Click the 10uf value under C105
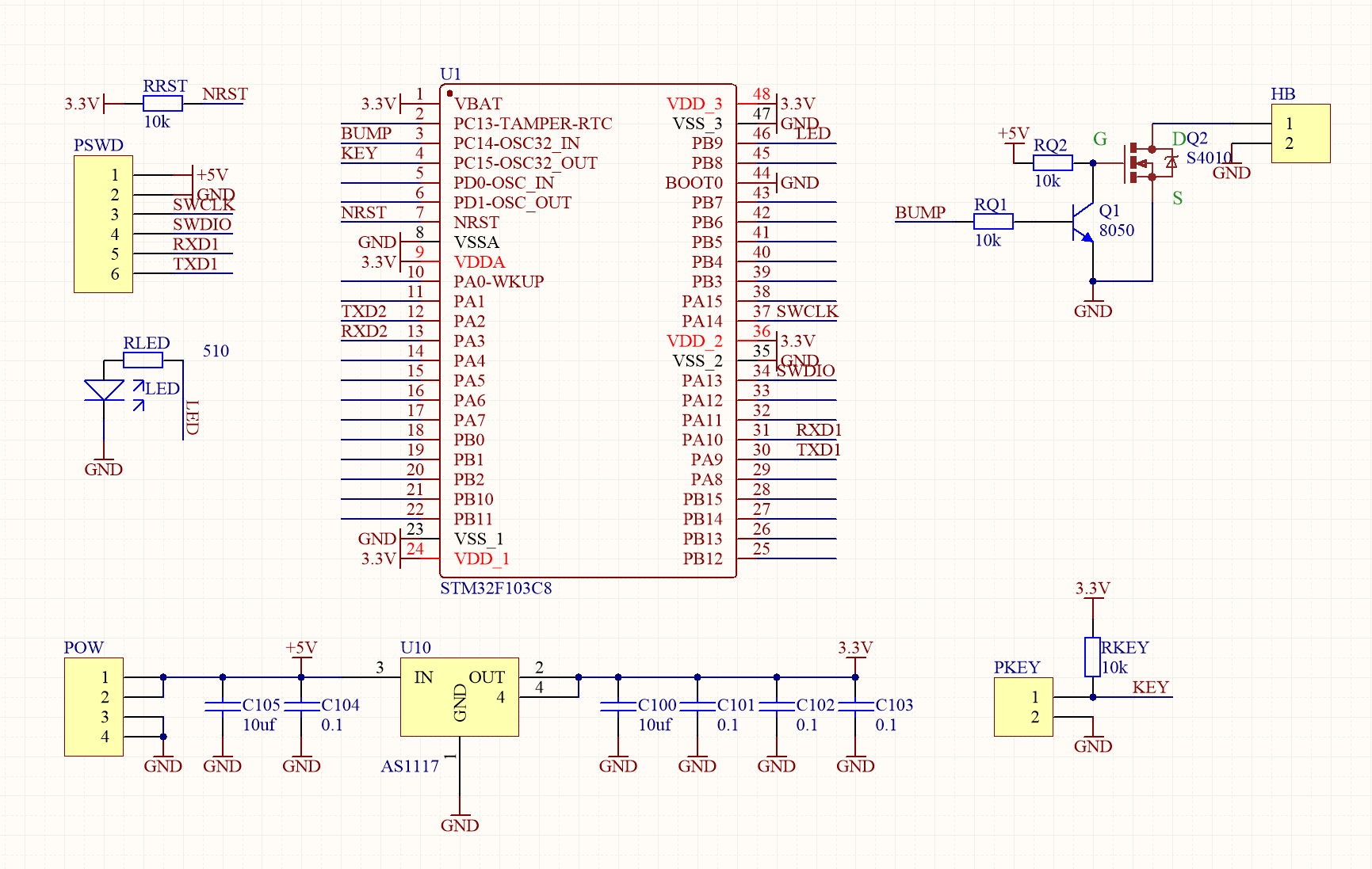This screenshot has height=869, width=1372. pos(258,725)
